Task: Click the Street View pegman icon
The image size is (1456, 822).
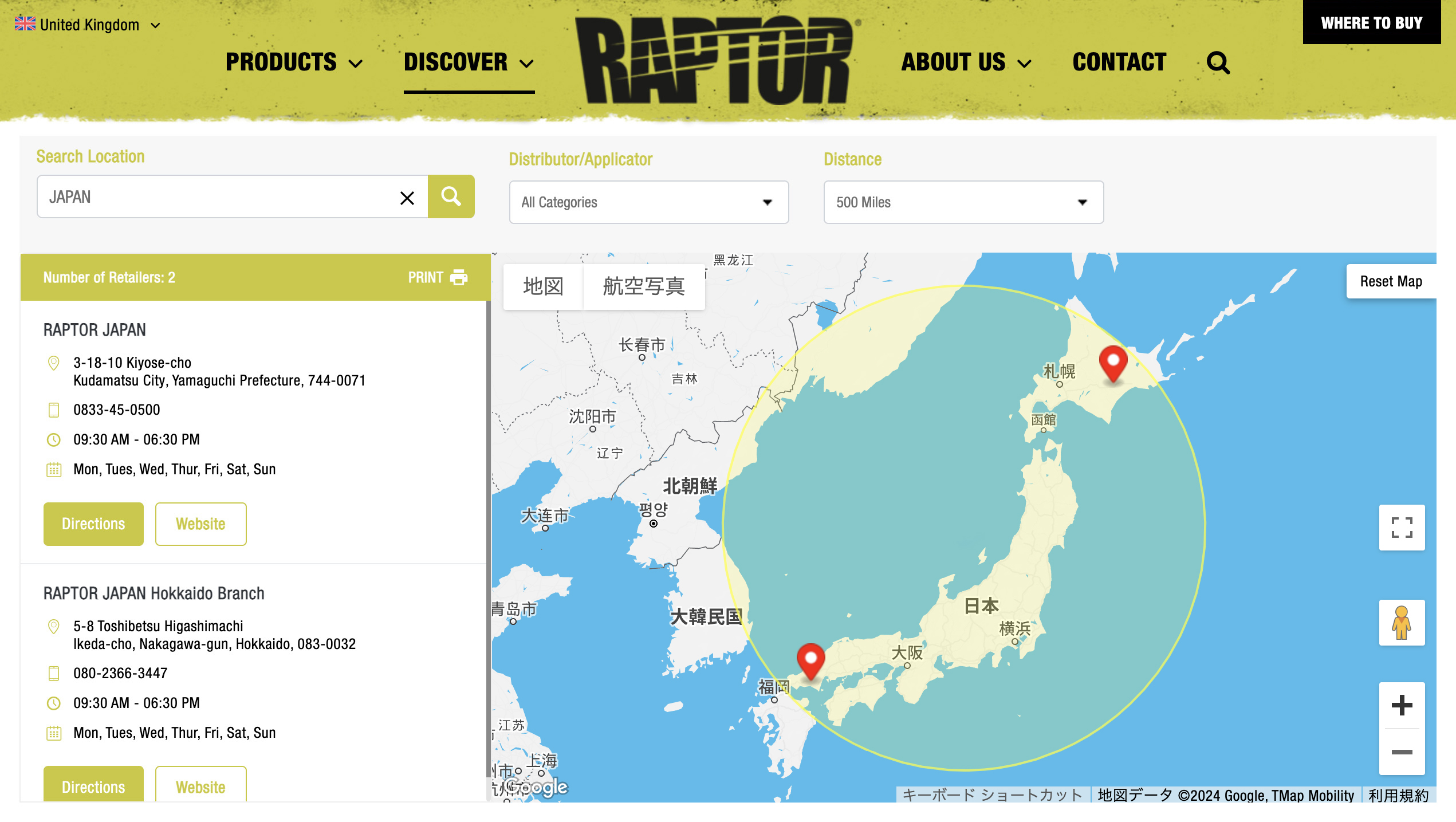Action: [1402, 623]
